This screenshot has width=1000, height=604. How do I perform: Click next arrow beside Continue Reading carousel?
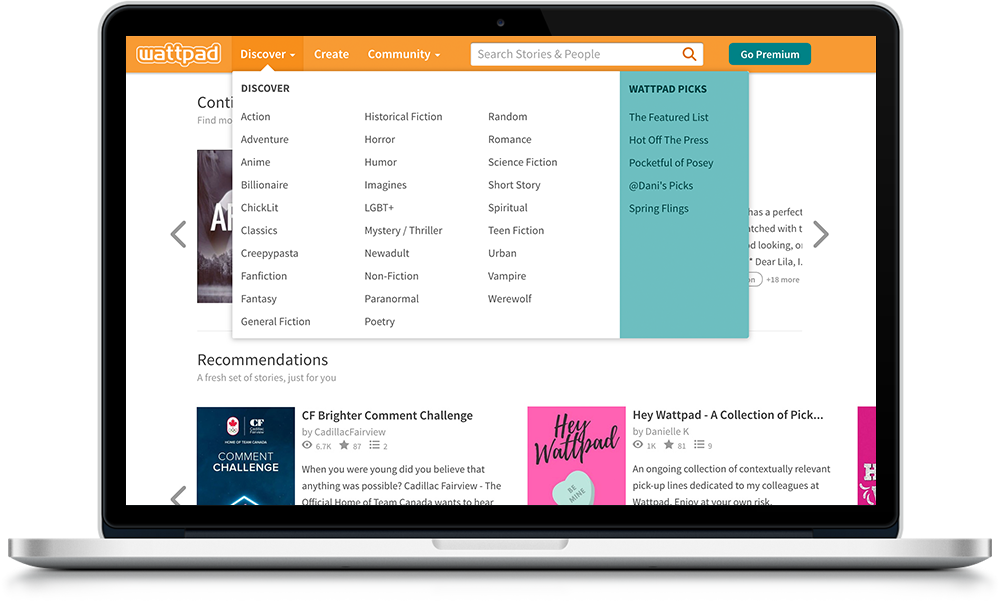tap(821, 234)
